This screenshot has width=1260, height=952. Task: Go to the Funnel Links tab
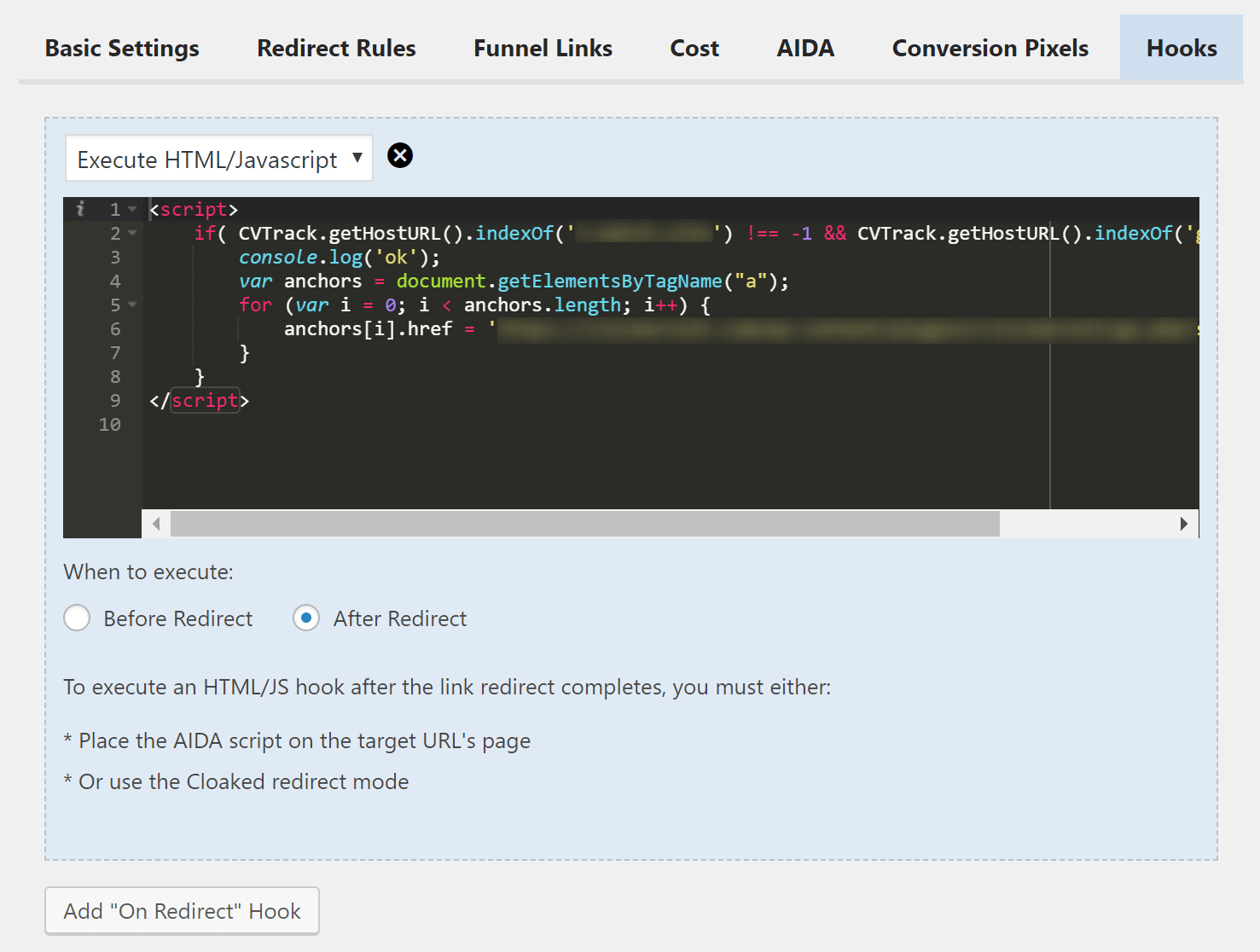coord(543,49)
